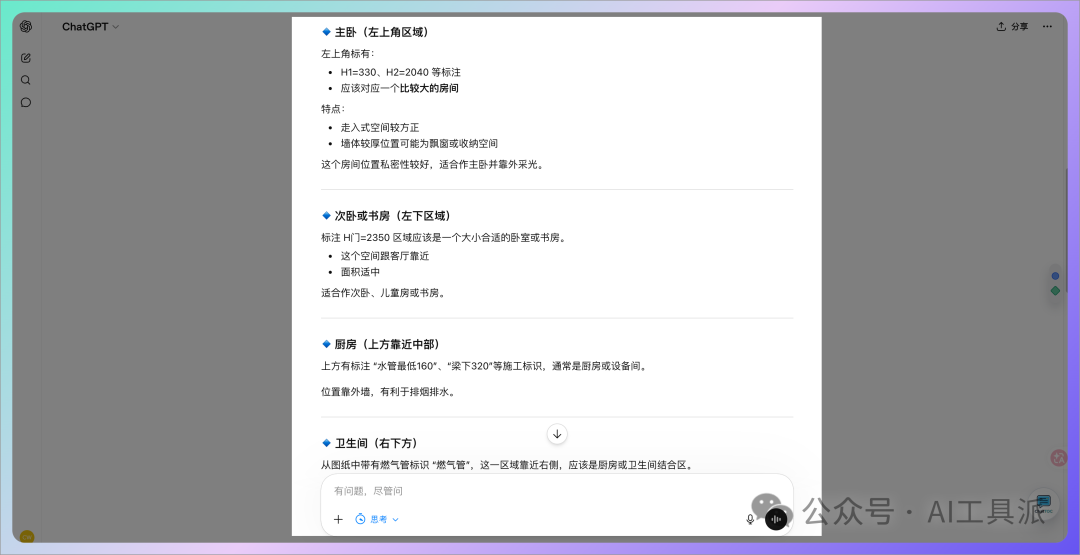Click the microphone dictation icon
The width and height of the screenshot is (1080, 555).
(x=750, y=519)
